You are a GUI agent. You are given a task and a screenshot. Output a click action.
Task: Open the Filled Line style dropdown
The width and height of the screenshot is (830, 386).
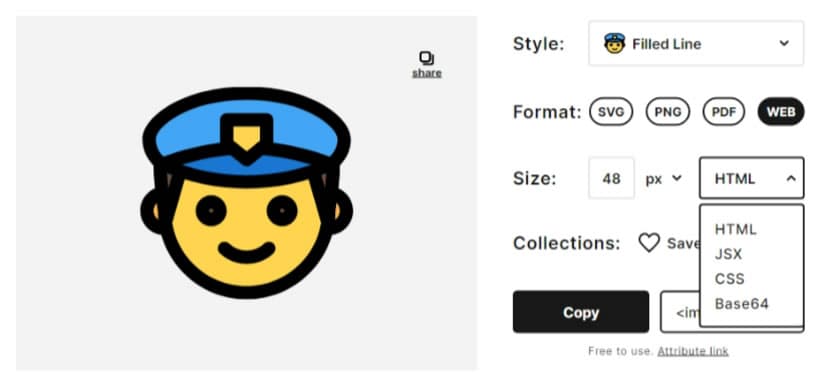696,43
